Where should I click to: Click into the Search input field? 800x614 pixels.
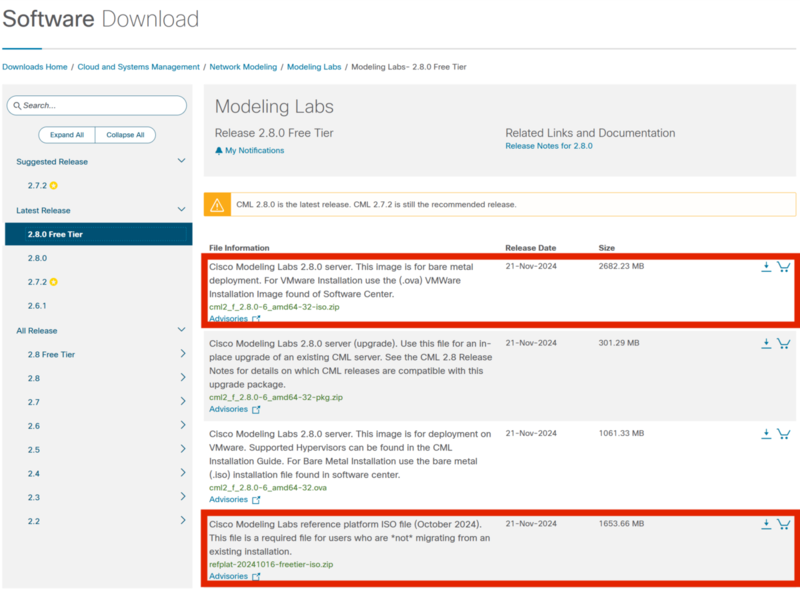click(x=97, y=106)
